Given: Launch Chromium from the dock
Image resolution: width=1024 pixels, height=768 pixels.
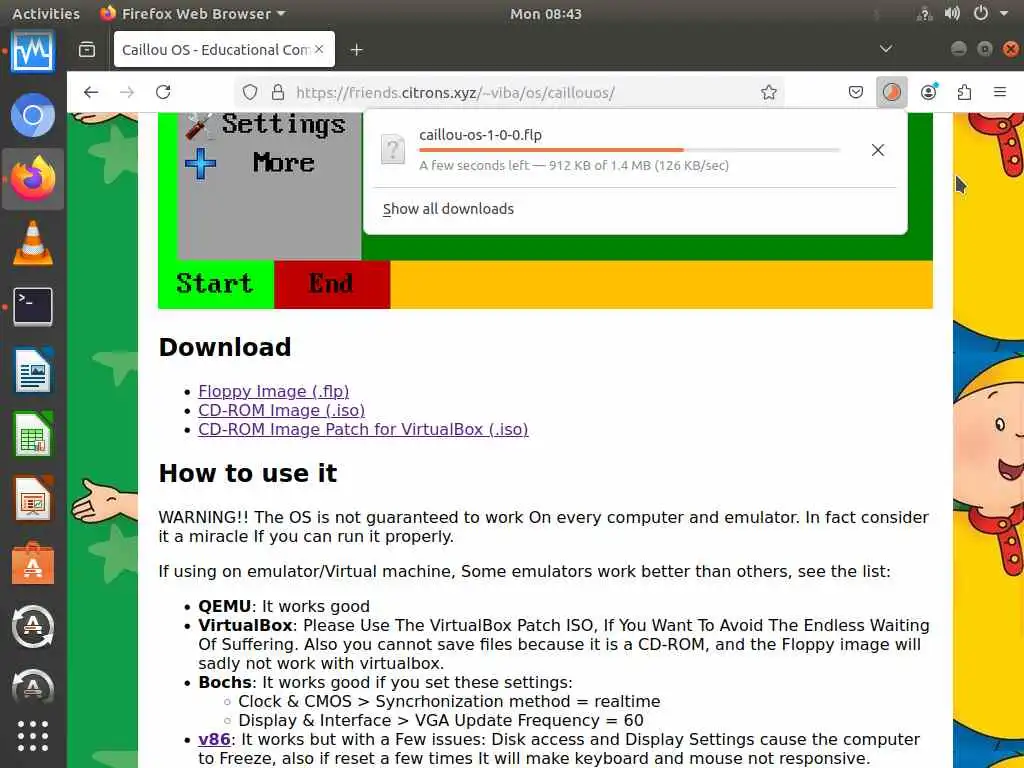Looking at the screenshot, I should [33, 115].
